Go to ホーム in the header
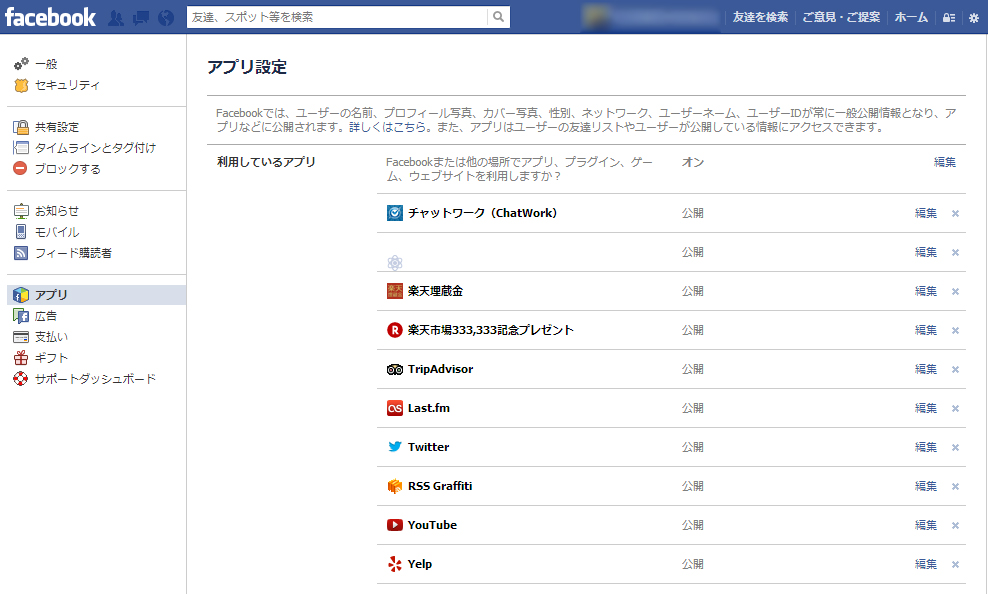Viewport: 988px width, 594px height. point(911,18)
